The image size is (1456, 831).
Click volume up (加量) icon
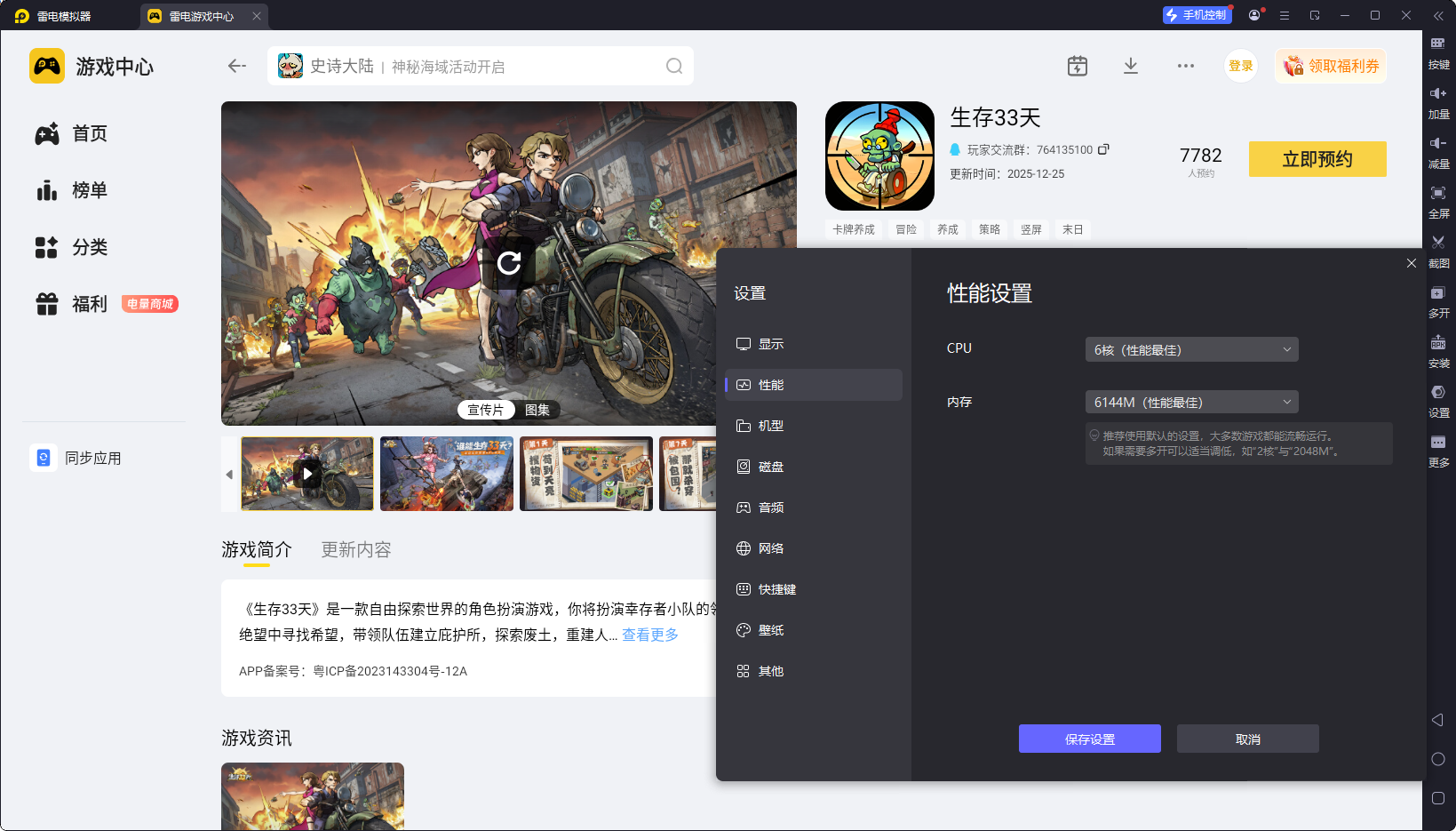(x=1438, y=94)
